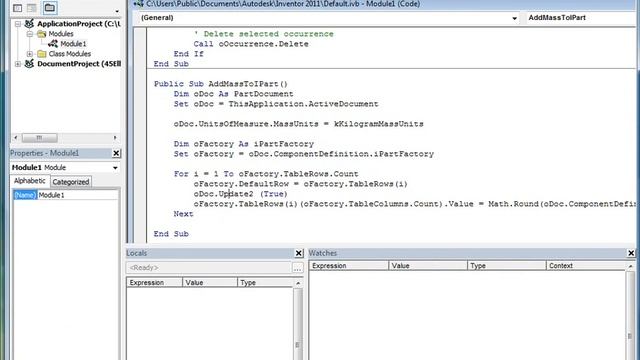Click the Delete selected occurrence comment
This screenshot has height=360, width=640.
pyautogui.click(x=264, y=34)
